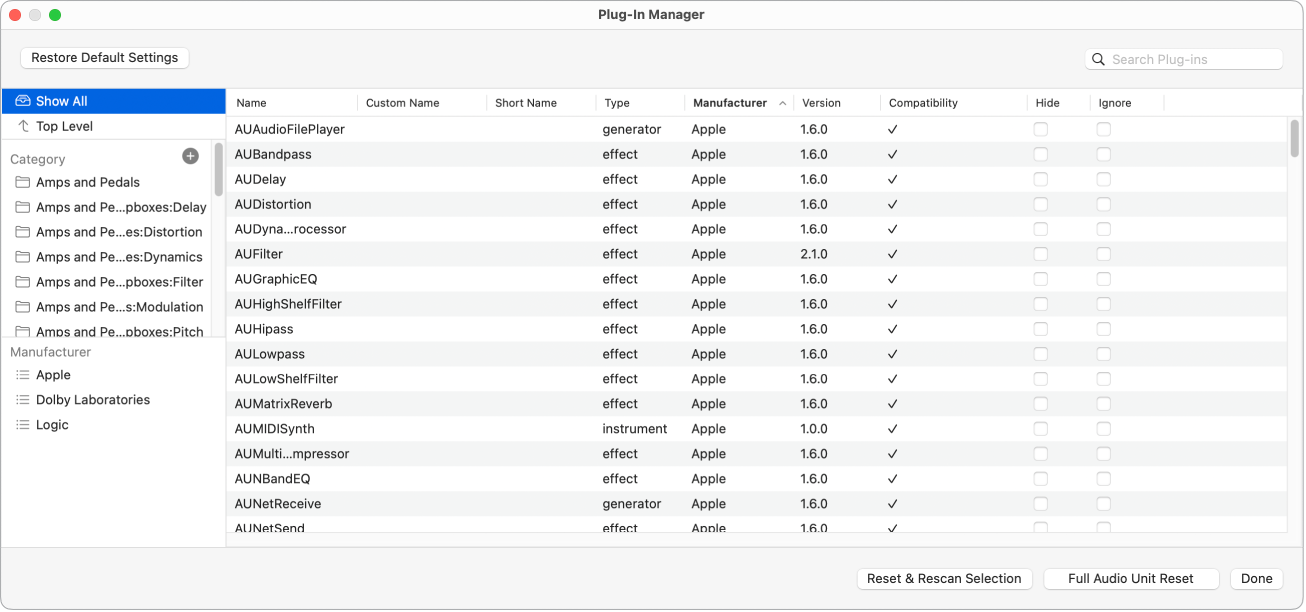Toggle the Manufacturer column sort chevron
Screen dimensions: 1306x612
click(x=783, y=102)
